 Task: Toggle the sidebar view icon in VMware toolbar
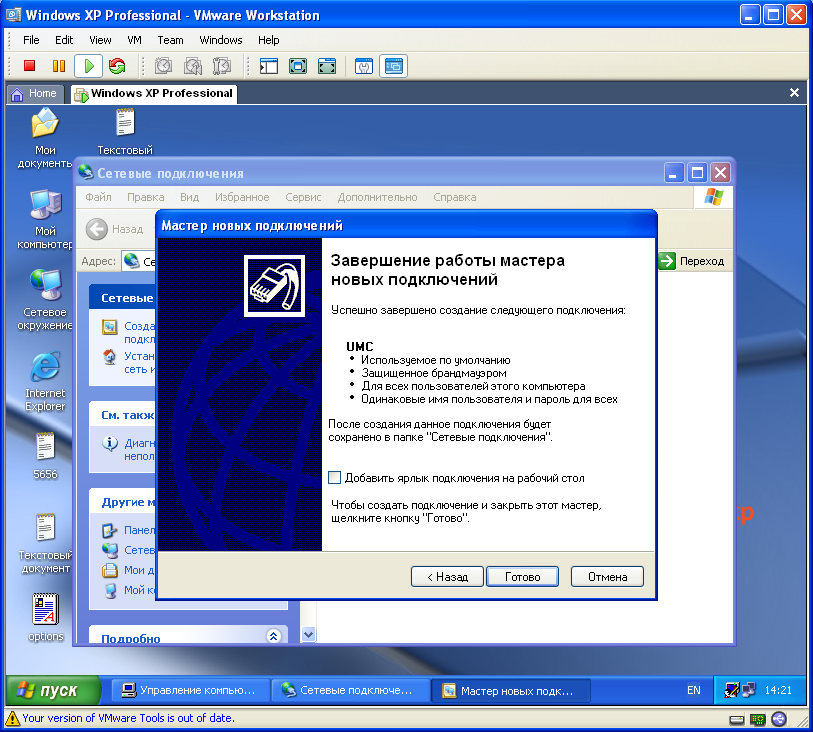point(269,66)
